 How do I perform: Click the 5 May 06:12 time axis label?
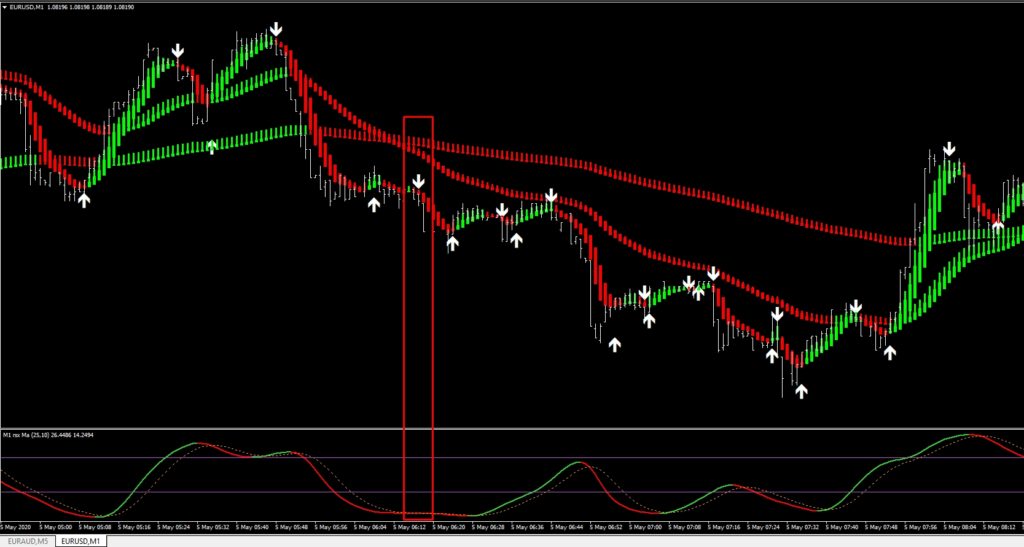[x=412, y=526]
